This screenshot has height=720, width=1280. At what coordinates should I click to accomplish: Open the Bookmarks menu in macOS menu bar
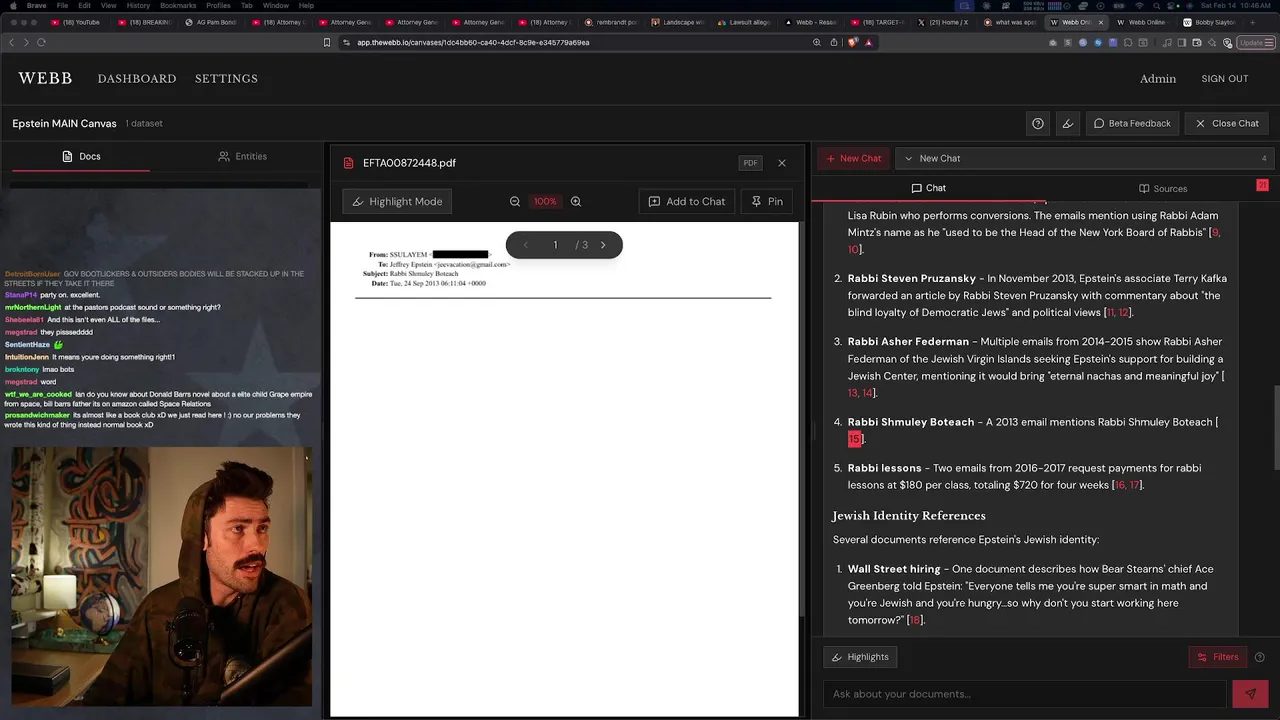[178, 6]
